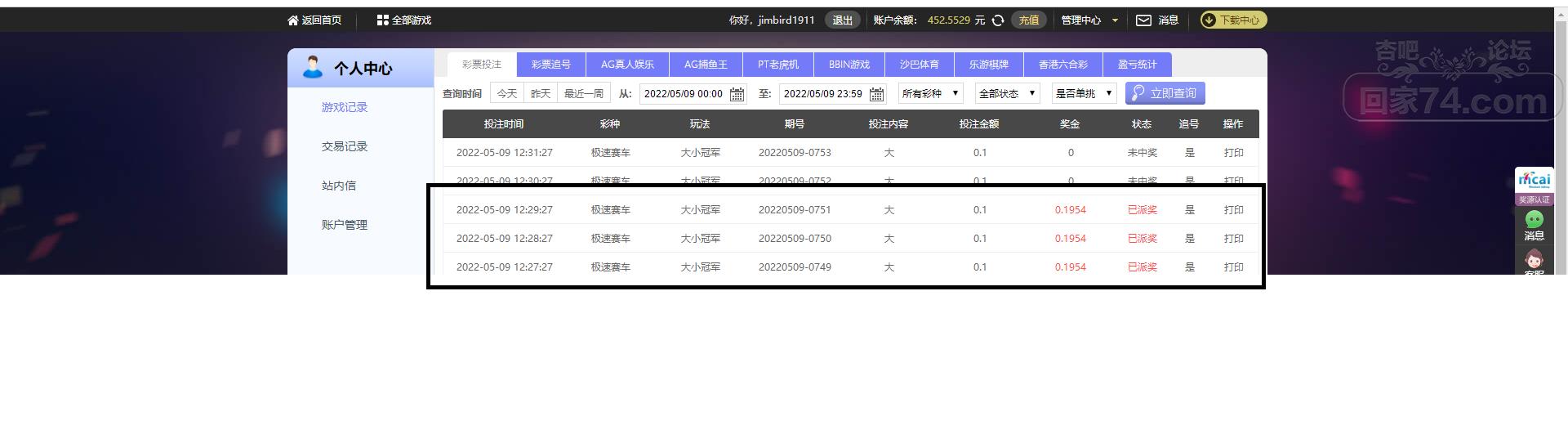The image size is (1568, 448).
Task: Open 游戏记录 in the sidebar
Action: [x=345, y=107]
